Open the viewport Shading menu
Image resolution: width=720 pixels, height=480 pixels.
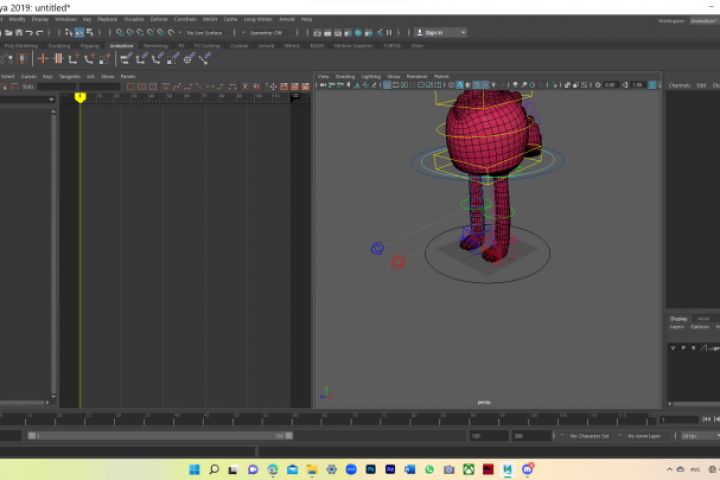(345, 76)
